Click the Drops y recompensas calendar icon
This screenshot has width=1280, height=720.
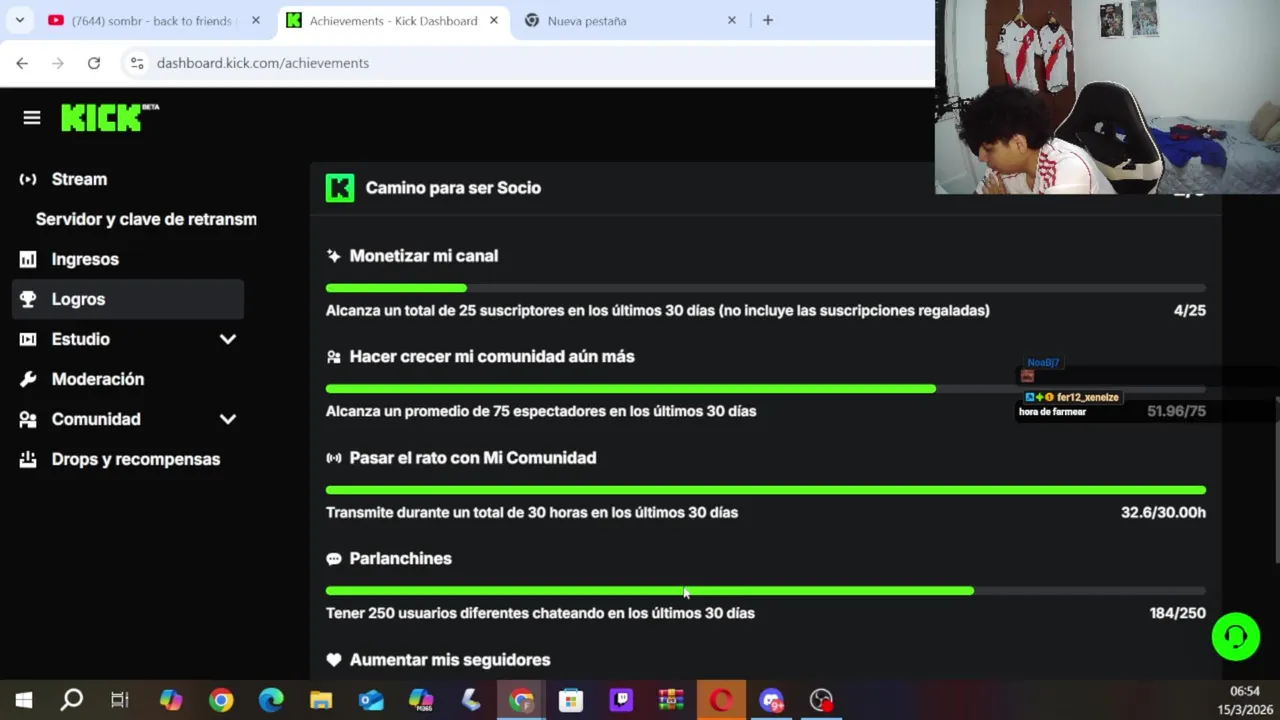[28, 459]
